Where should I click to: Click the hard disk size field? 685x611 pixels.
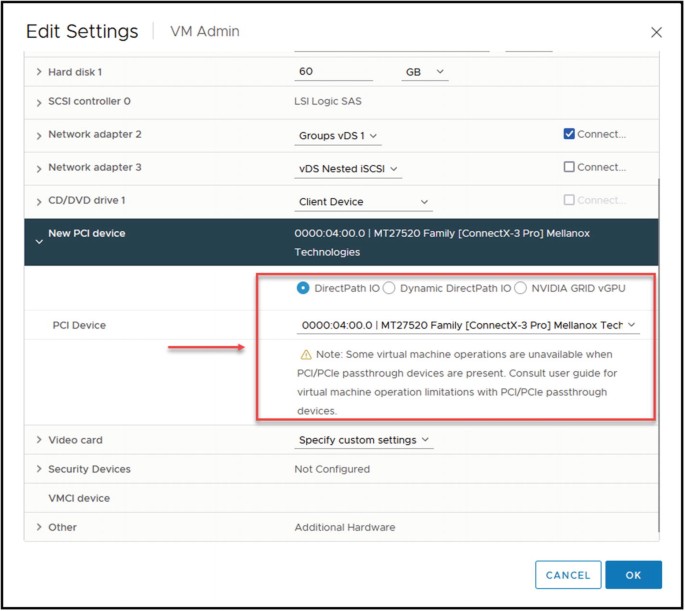334,72
